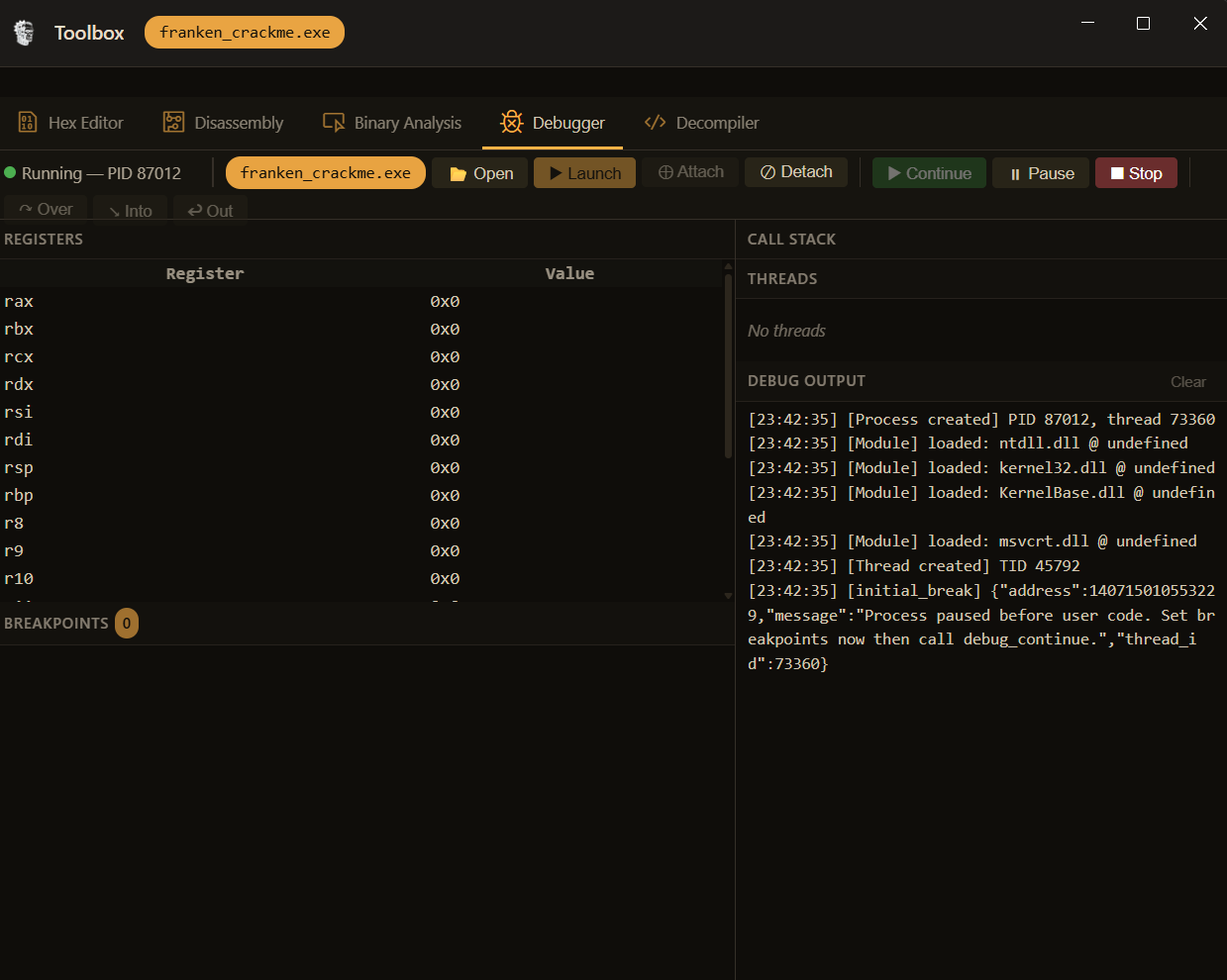Viewport: 1227px width, 980px height.
Task: Click the registers panel scrollbar
Action: click(728, 366)
